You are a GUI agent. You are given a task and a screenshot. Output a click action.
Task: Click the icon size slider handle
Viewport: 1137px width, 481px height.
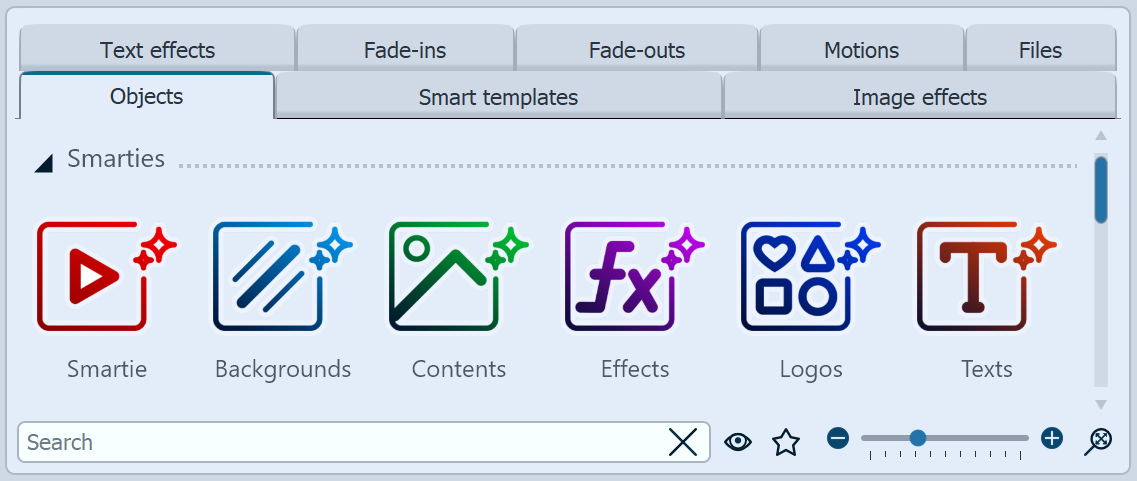click(917, 438)
